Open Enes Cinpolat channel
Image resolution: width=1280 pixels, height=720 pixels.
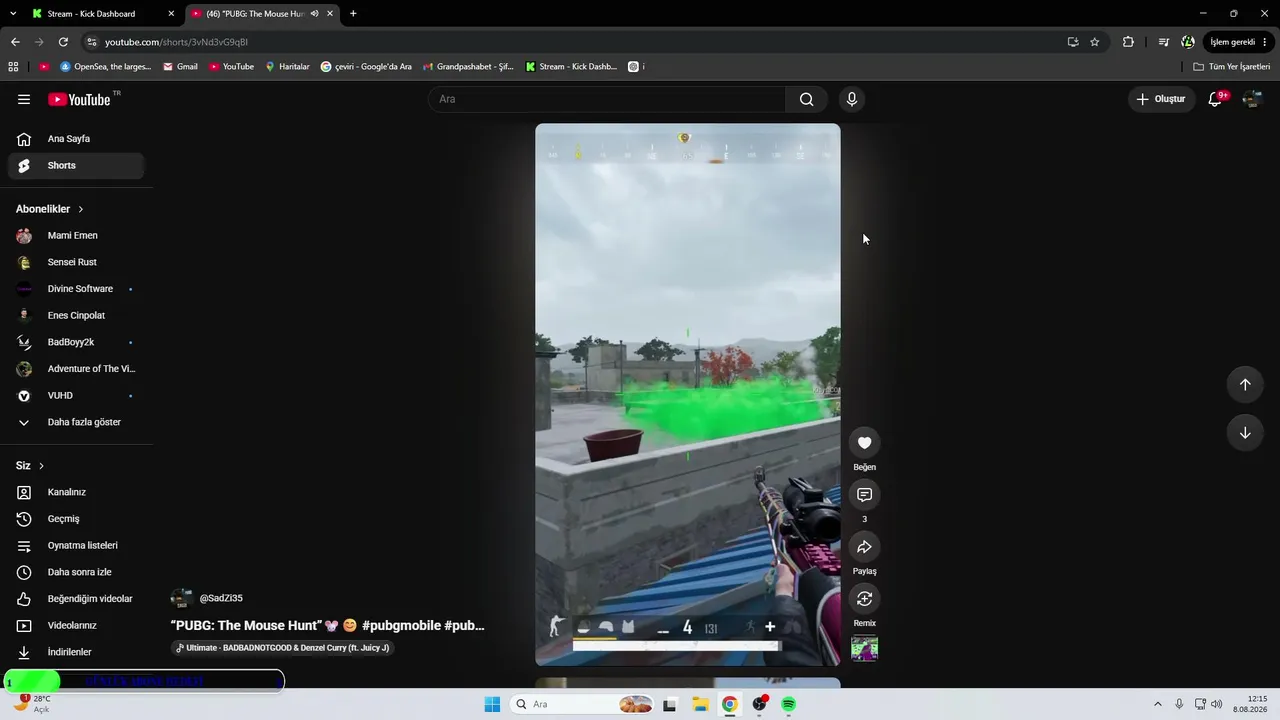coord(76,316)
